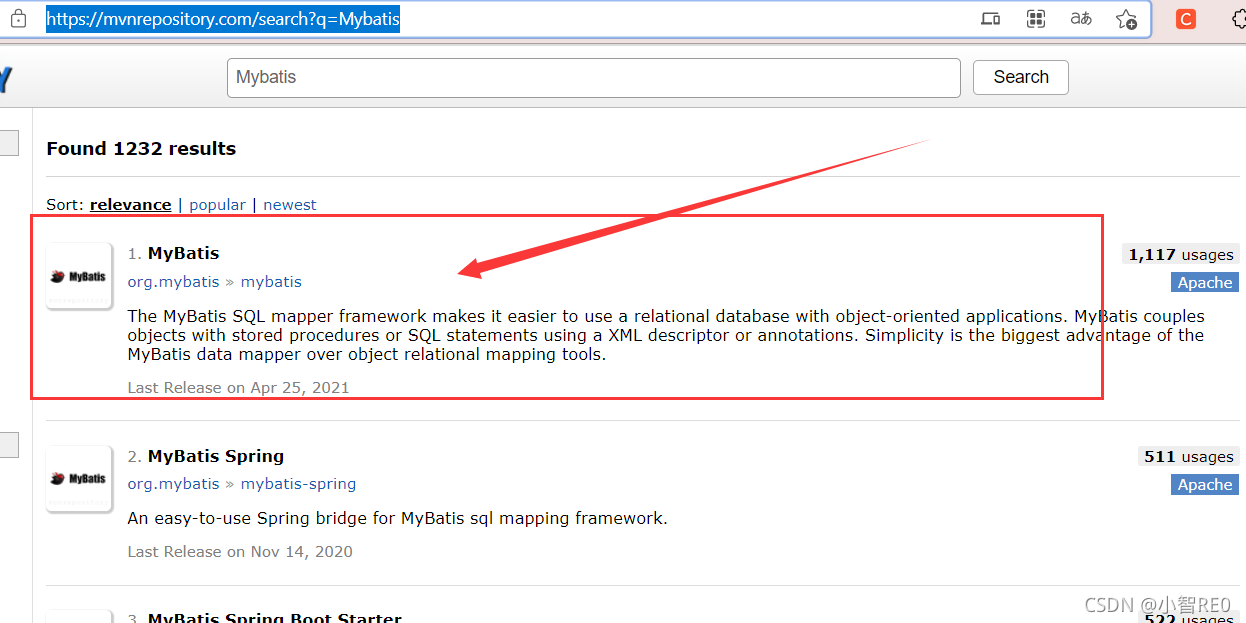
Task: Click the Mybatis search input field
Action: (594, 77)
